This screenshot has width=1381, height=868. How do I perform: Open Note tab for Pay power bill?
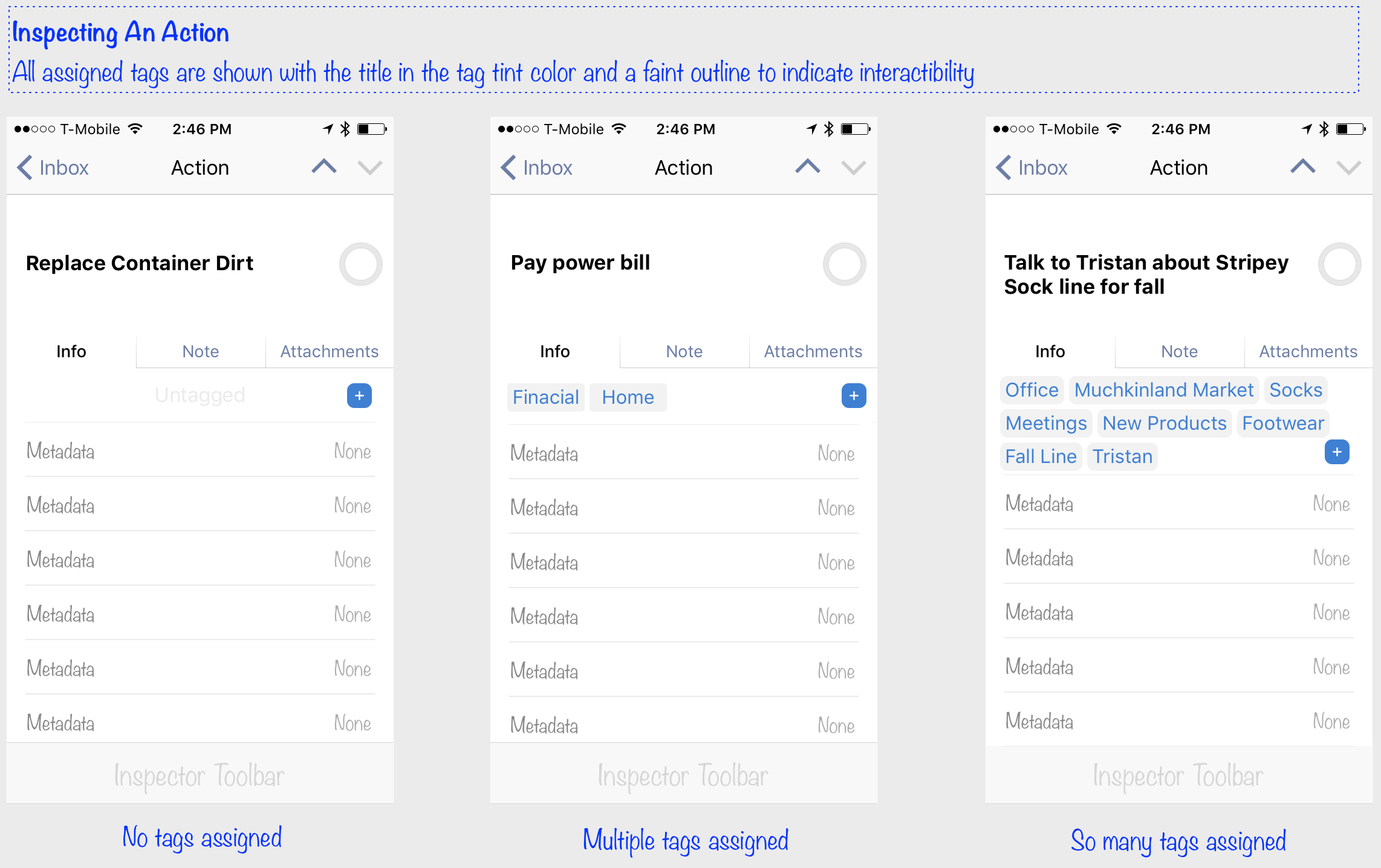pos(684,351)
